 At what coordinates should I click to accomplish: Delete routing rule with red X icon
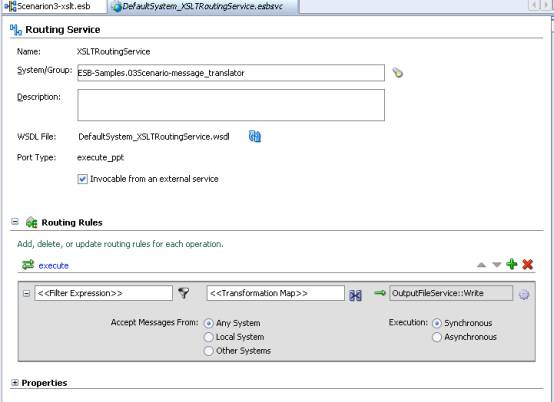pos(528,264)
